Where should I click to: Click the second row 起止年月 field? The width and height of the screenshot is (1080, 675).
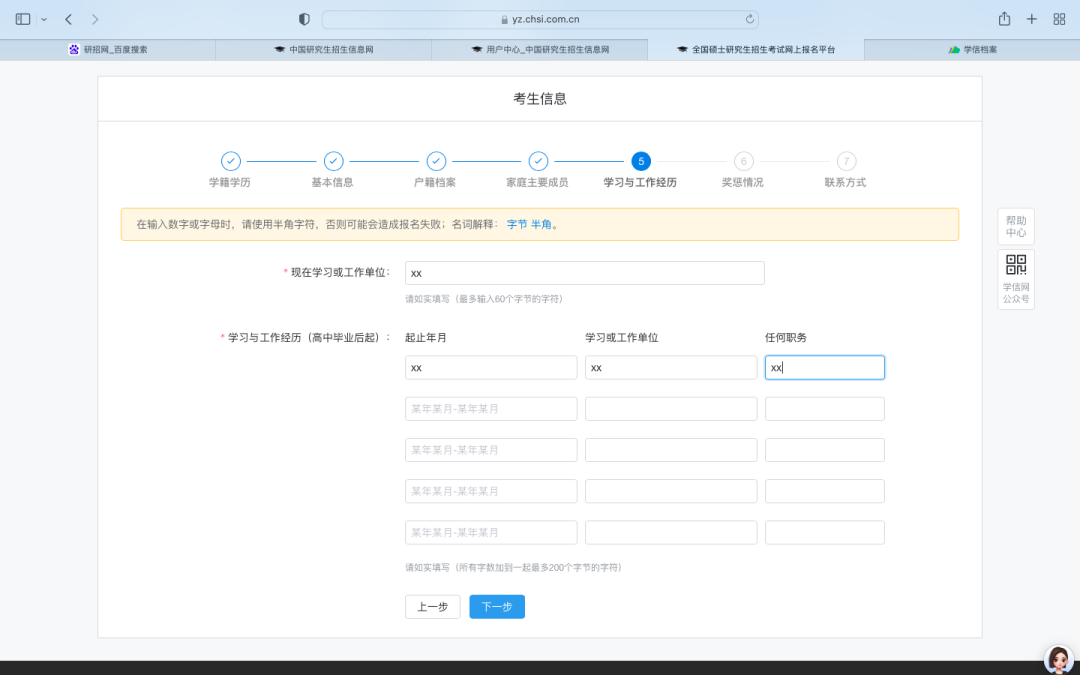coord(490,409)
